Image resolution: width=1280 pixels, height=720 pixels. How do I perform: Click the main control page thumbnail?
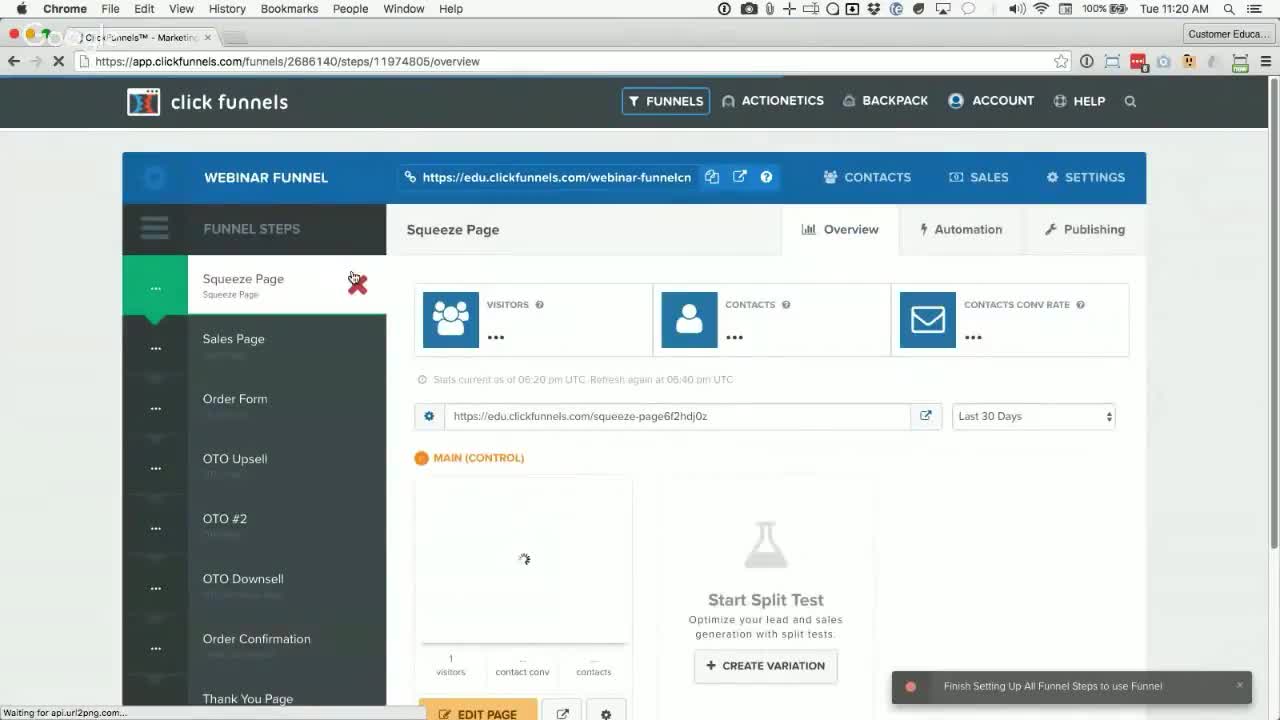coord(523,560)
